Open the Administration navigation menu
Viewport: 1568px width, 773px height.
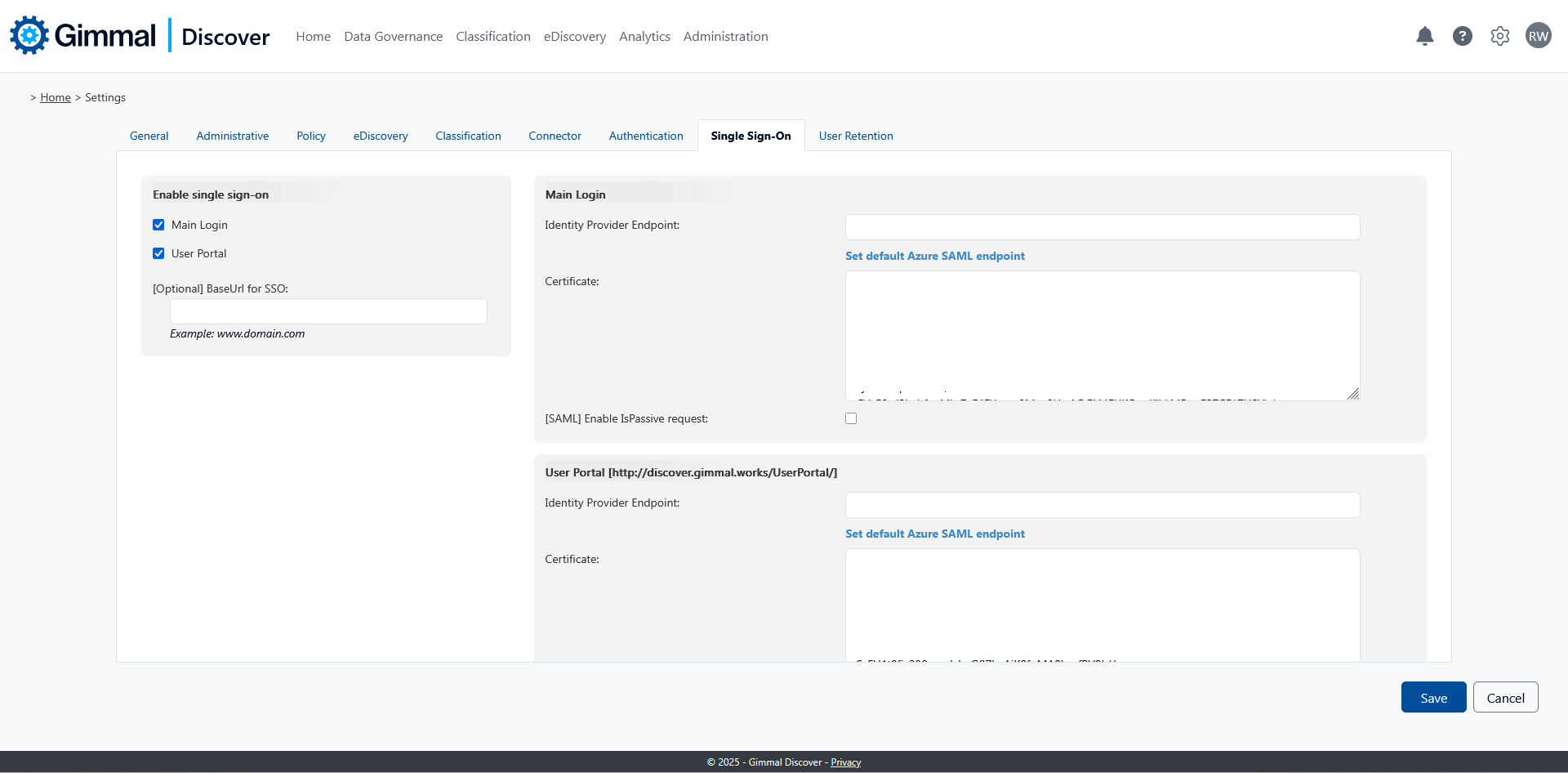725,37
